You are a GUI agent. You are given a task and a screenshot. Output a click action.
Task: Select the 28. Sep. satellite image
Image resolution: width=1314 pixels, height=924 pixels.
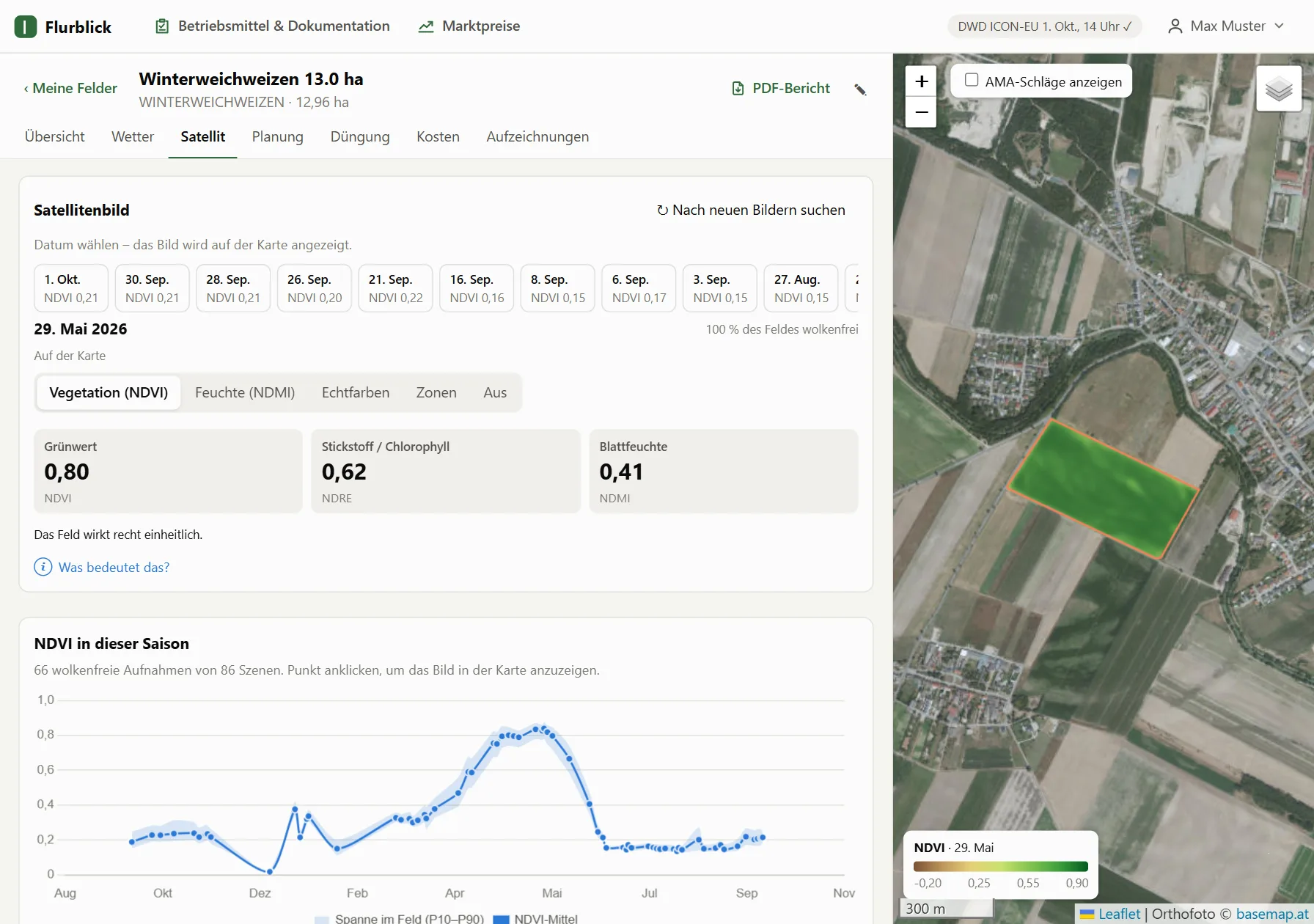coord(233,288)
